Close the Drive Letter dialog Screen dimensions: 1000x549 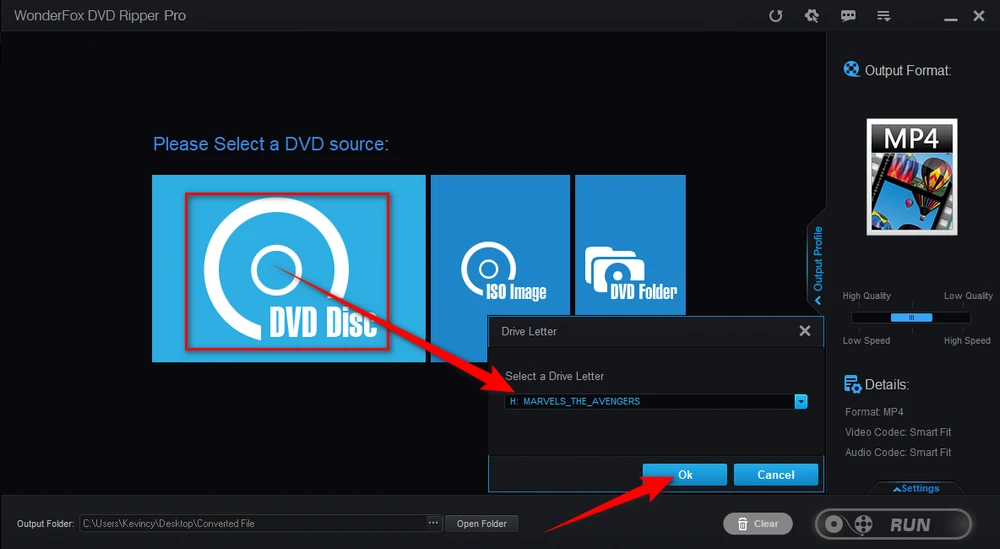tap(805, 330)
